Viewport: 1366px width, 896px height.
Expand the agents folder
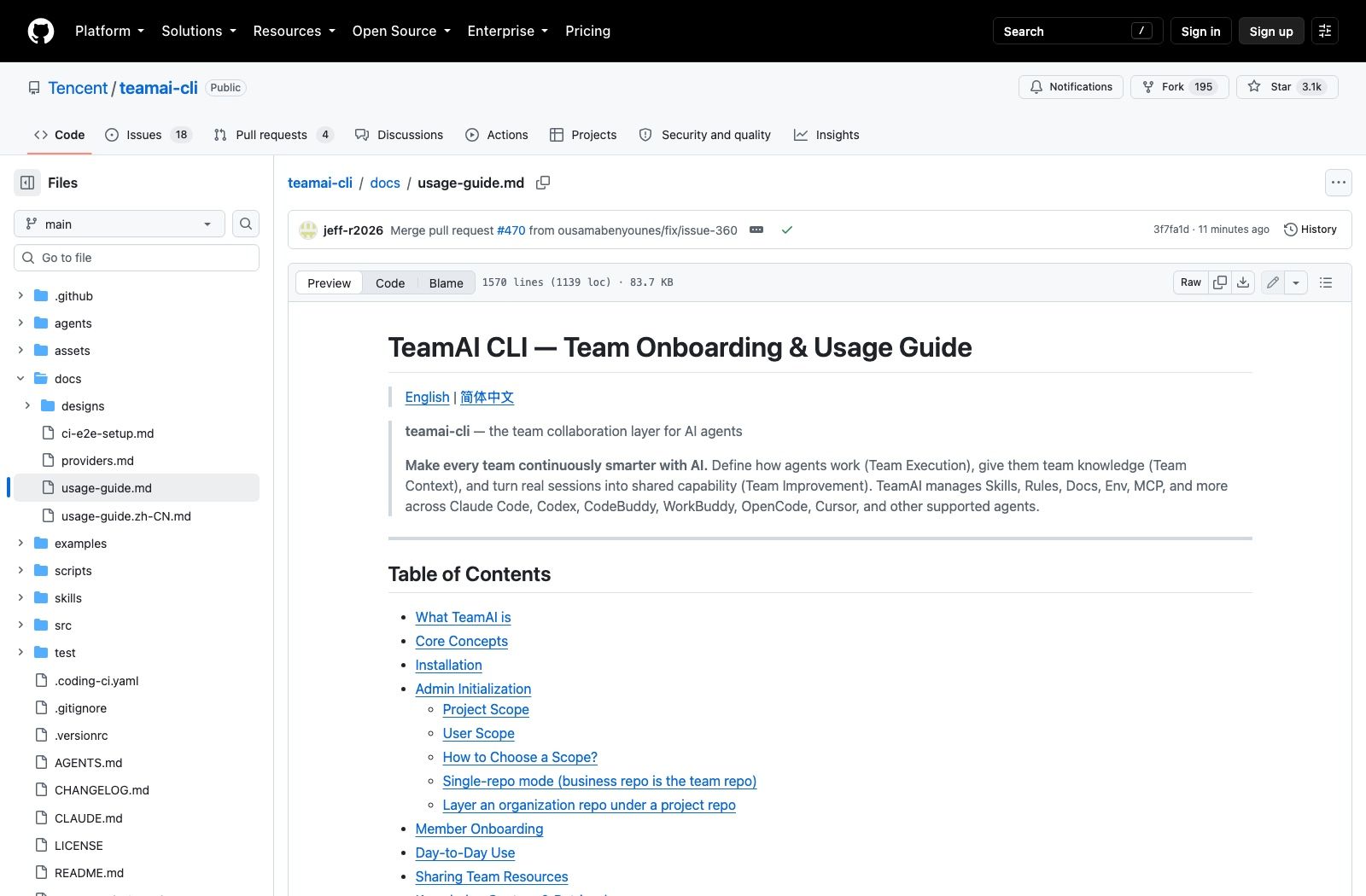coord(20,323)
